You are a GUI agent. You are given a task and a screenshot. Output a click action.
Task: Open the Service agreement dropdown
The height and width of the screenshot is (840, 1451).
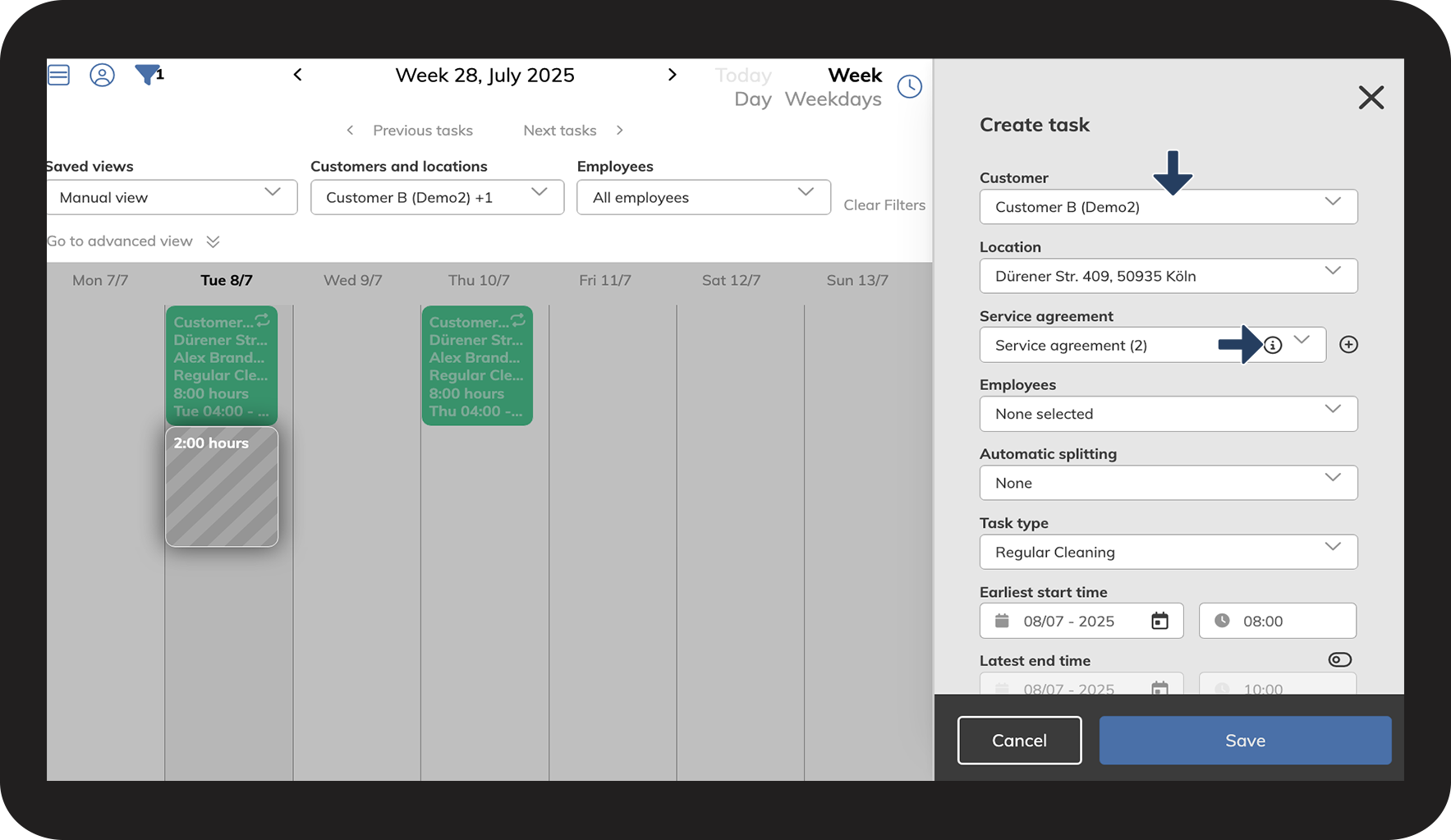[1153, 345]
